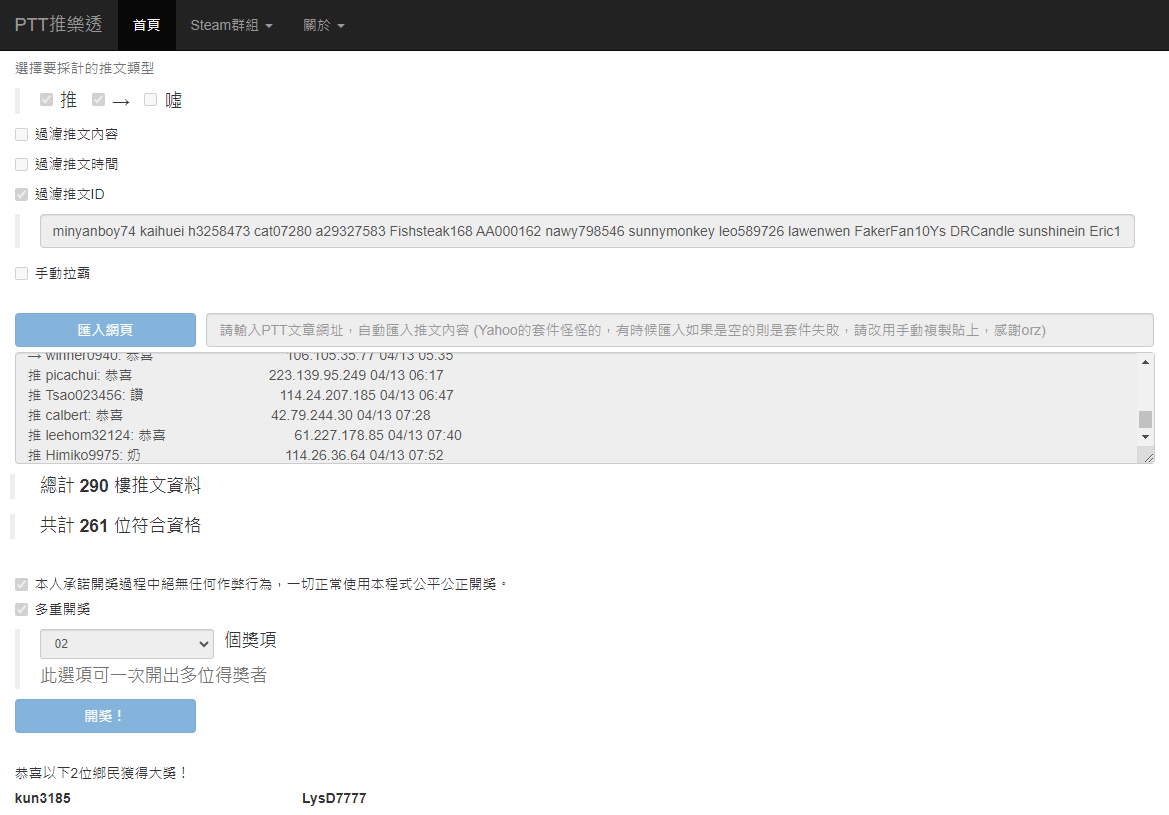Toggle the 推 comment type checkbox

[46, 99]
